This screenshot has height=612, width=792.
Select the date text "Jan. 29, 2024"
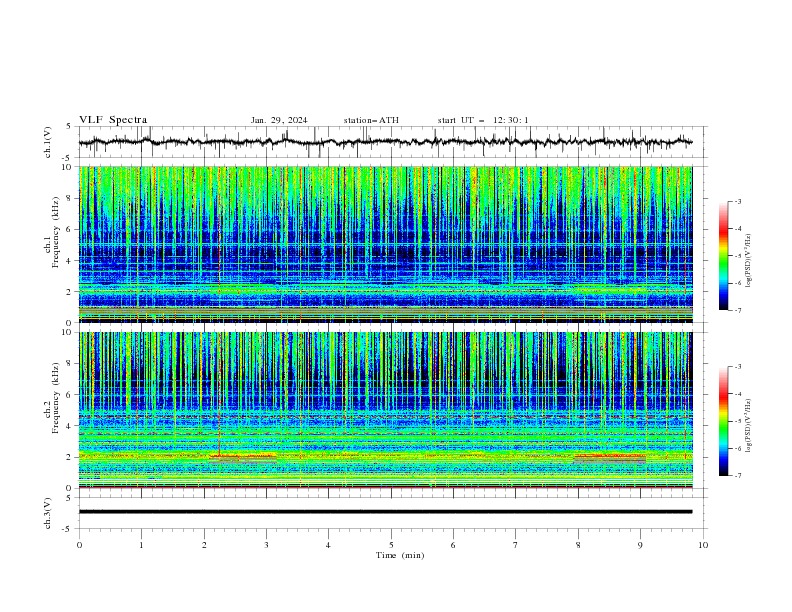[279, 120]
